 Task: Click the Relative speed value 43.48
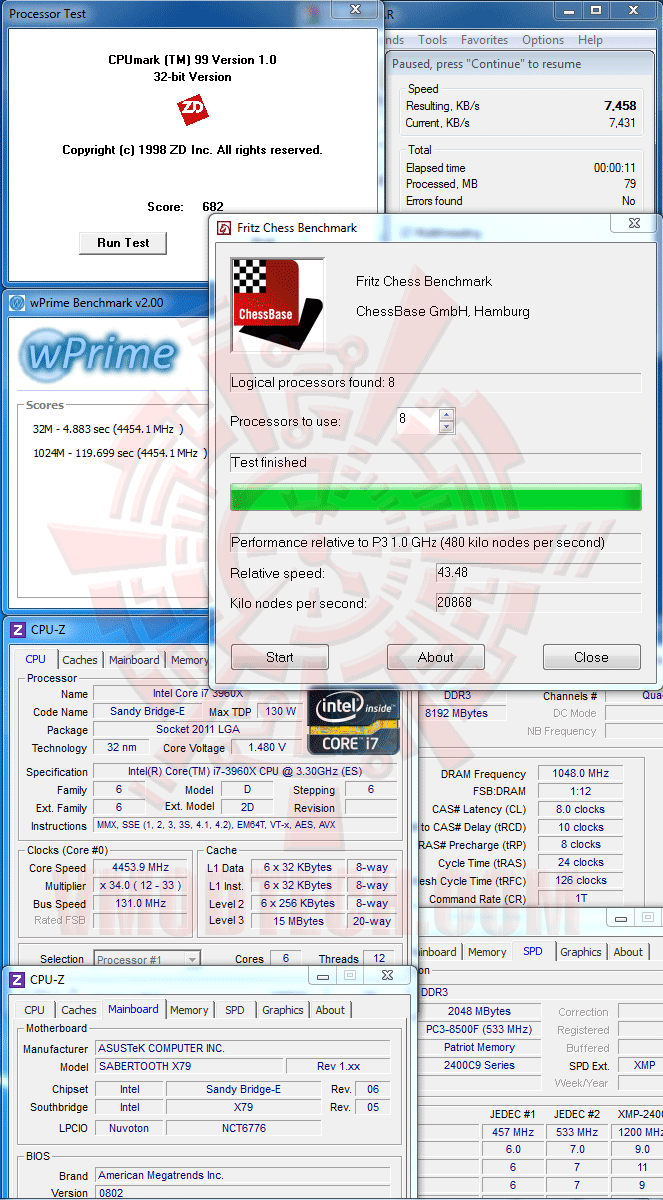click(x=538, y=573)
